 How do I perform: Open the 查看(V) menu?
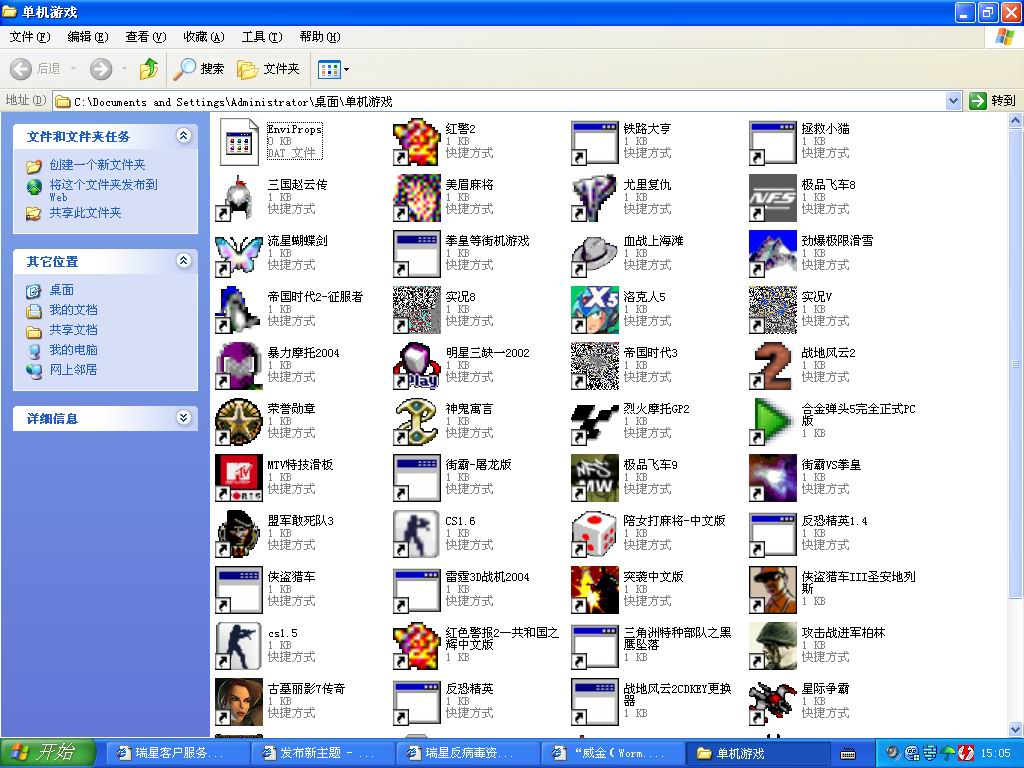click(x=146, y=37)
